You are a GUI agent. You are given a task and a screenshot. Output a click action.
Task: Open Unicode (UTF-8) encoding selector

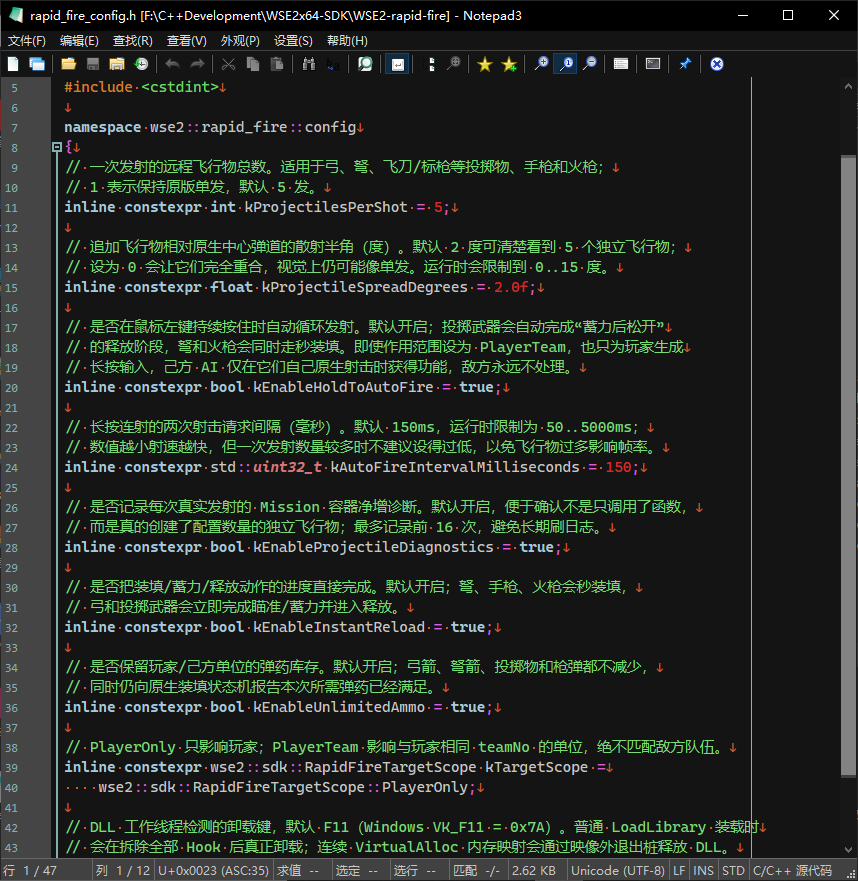[x=618, y=870]
